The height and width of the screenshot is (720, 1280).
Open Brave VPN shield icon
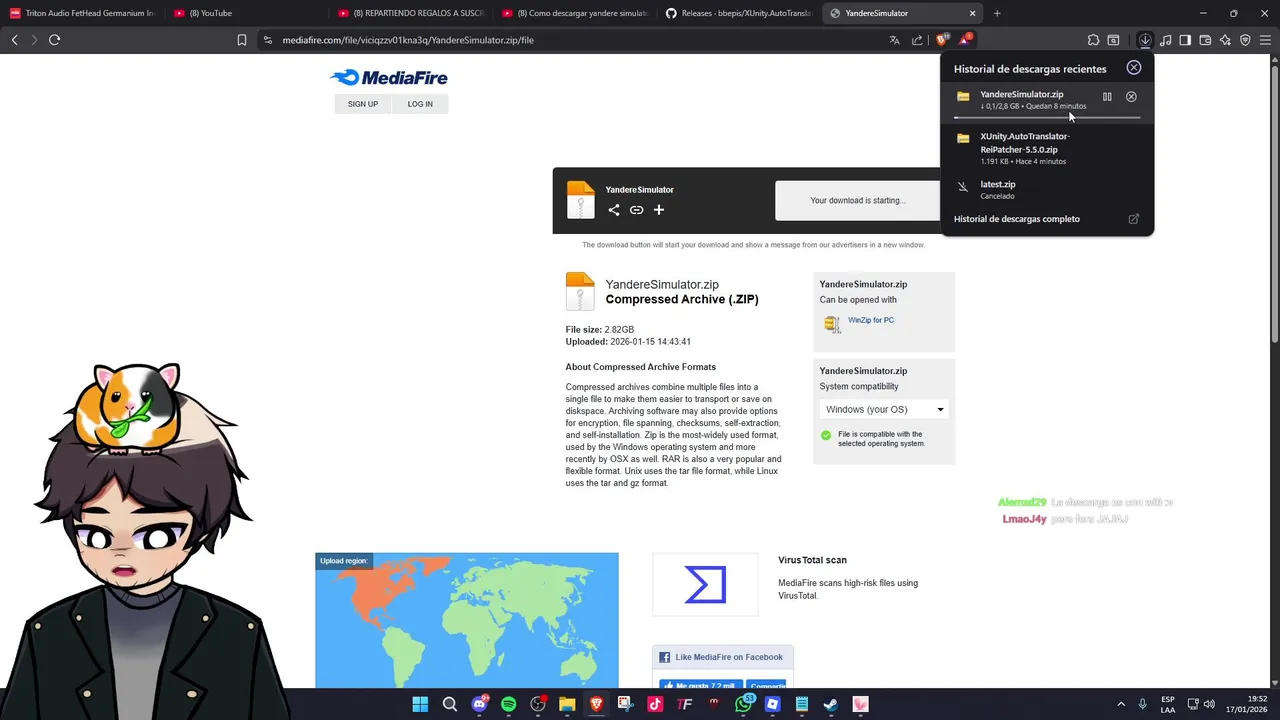tap(1245, 40)
